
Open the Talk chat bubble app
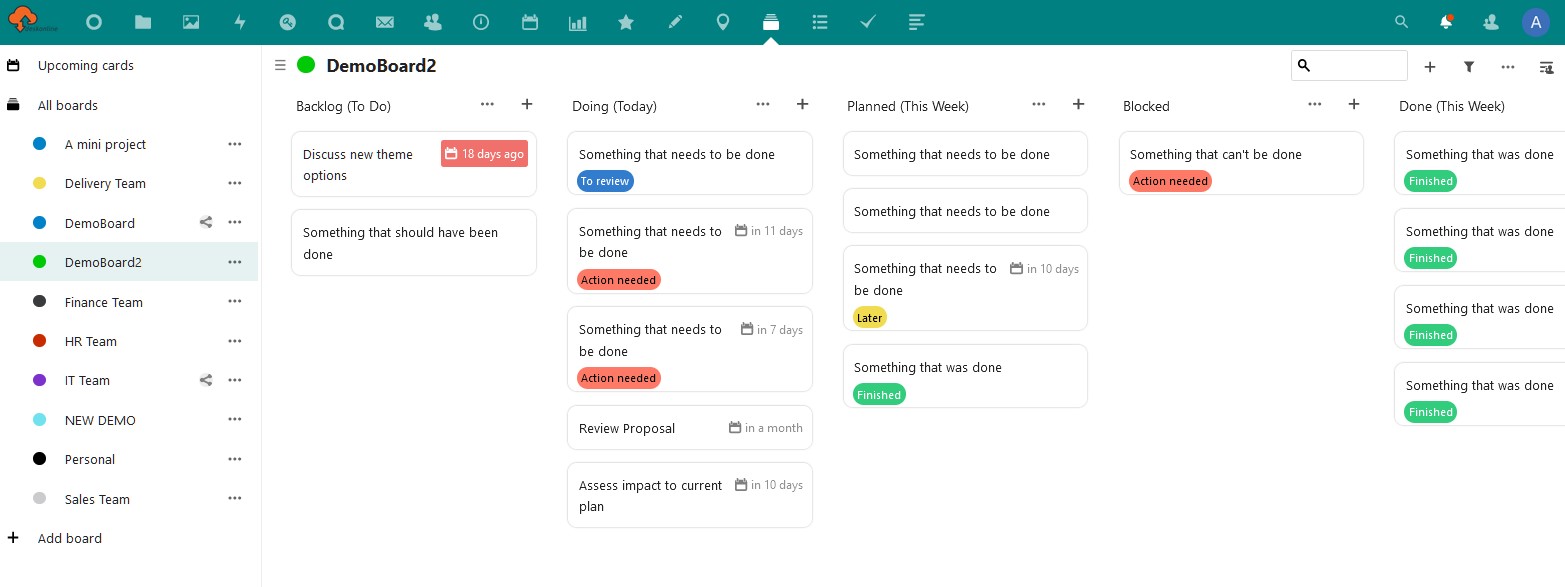coord(336,22)
